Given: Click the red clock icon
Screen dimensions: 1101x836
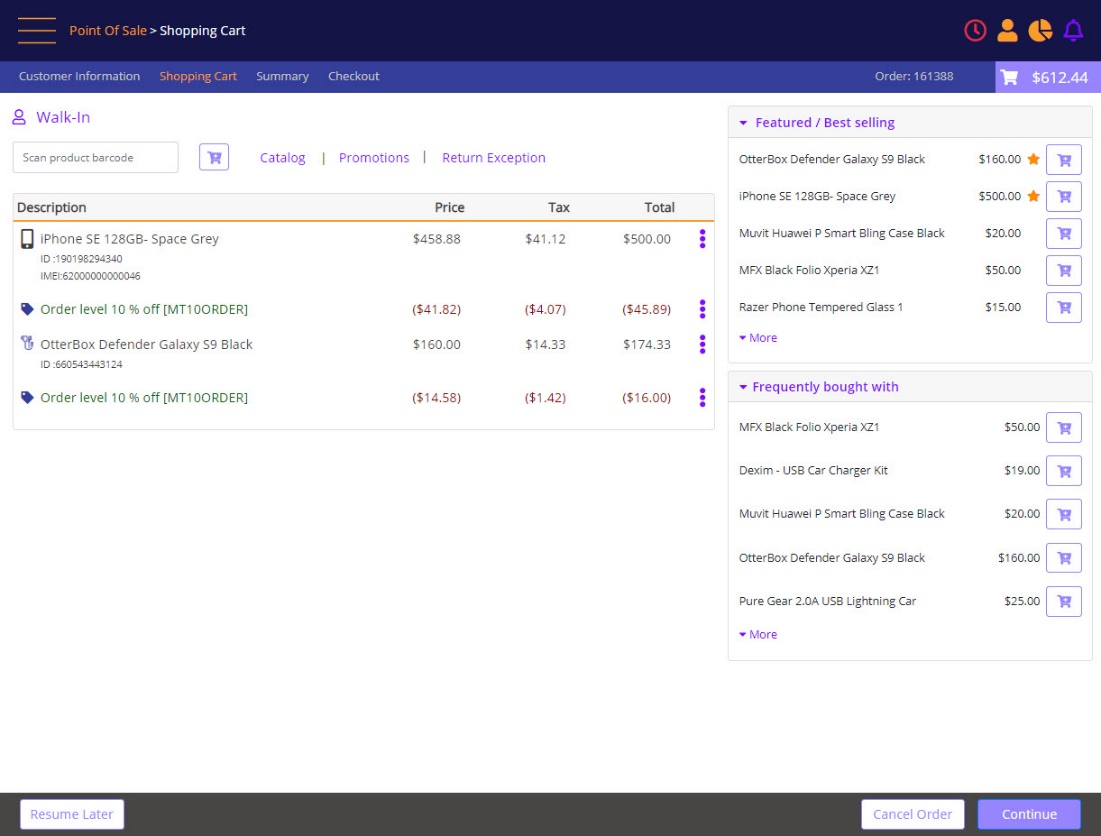Looking at the screenshot, I should coord(975,30).
